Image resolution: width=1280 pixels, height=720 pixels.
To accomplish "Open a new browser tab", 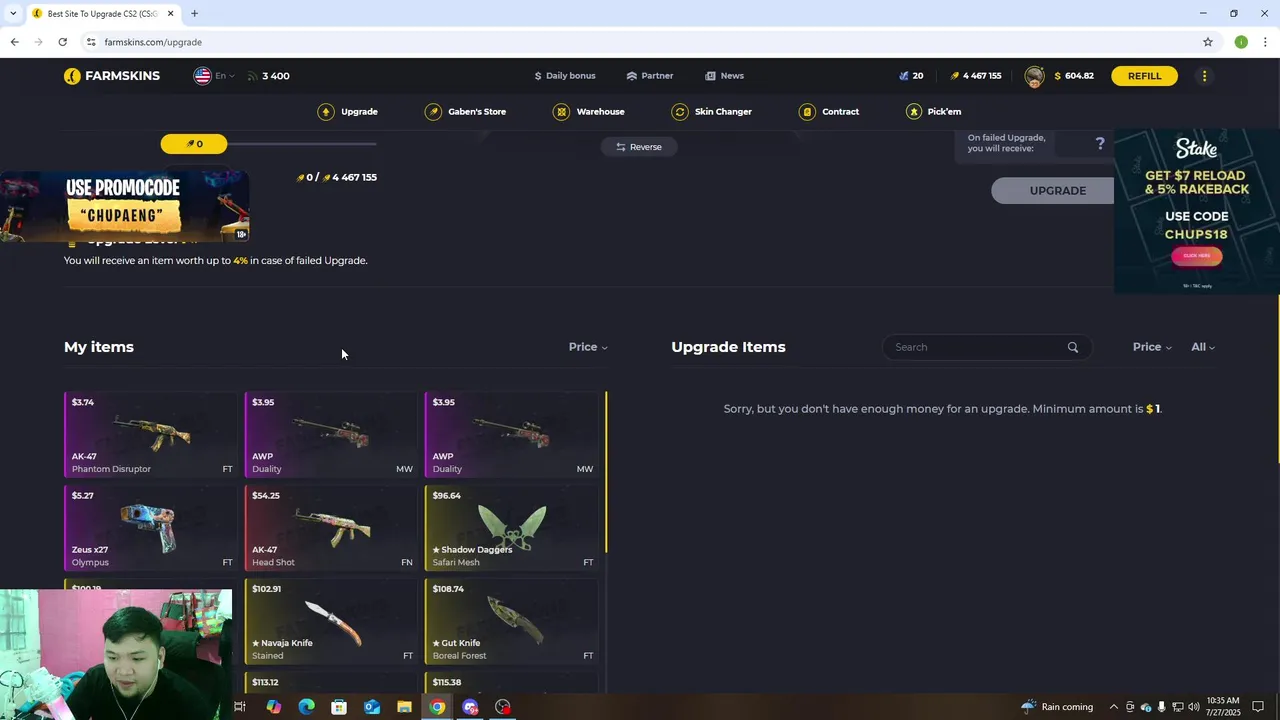I will tap(194, 14).
